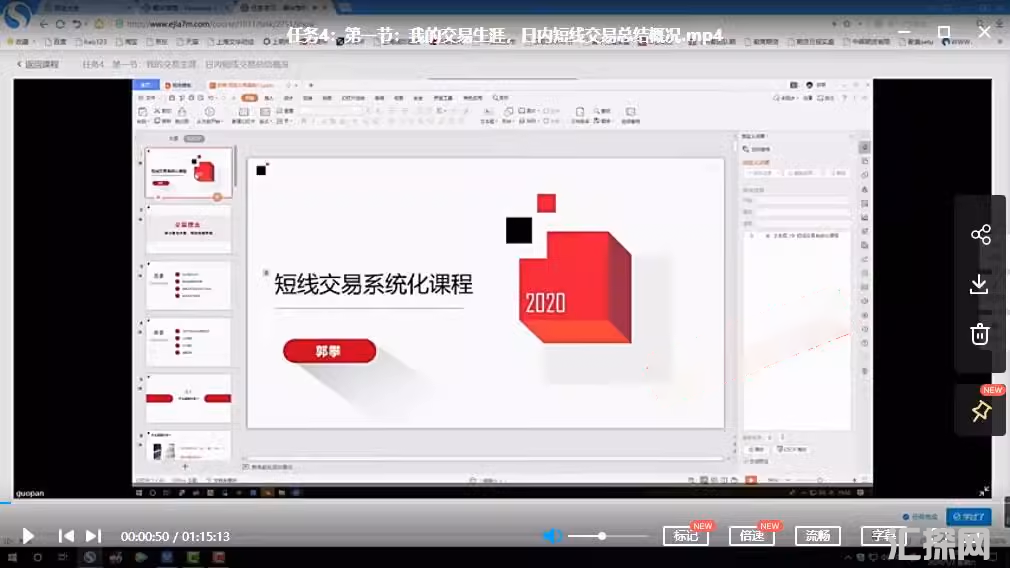The image size is (1010, 568).
Task: Open the 倍速 playback speed menu
Action: click(752, 536)
